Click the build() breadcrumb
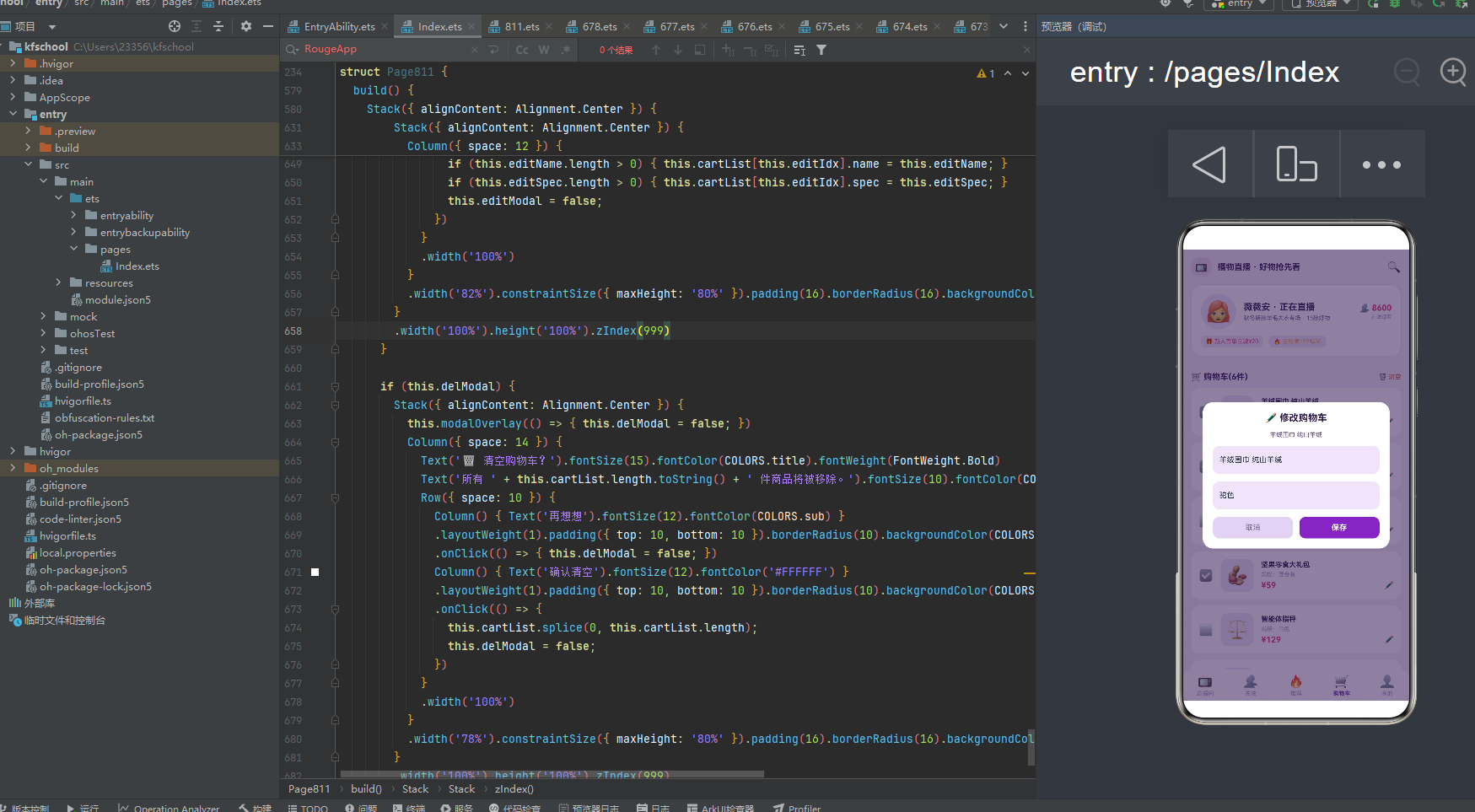The width and height of the screenshot is (1475, 812). pos(366,789)
